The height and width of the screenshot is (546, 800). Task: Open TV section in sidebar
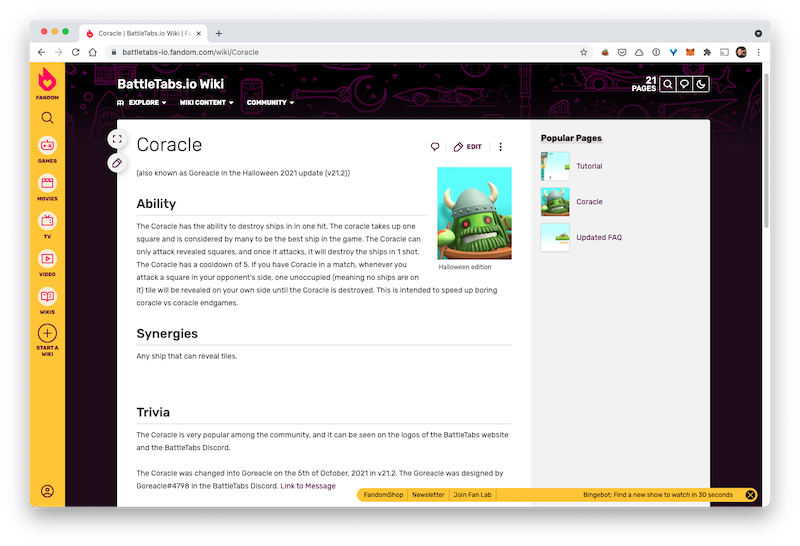pyautogui.click(x=47, y=226)
